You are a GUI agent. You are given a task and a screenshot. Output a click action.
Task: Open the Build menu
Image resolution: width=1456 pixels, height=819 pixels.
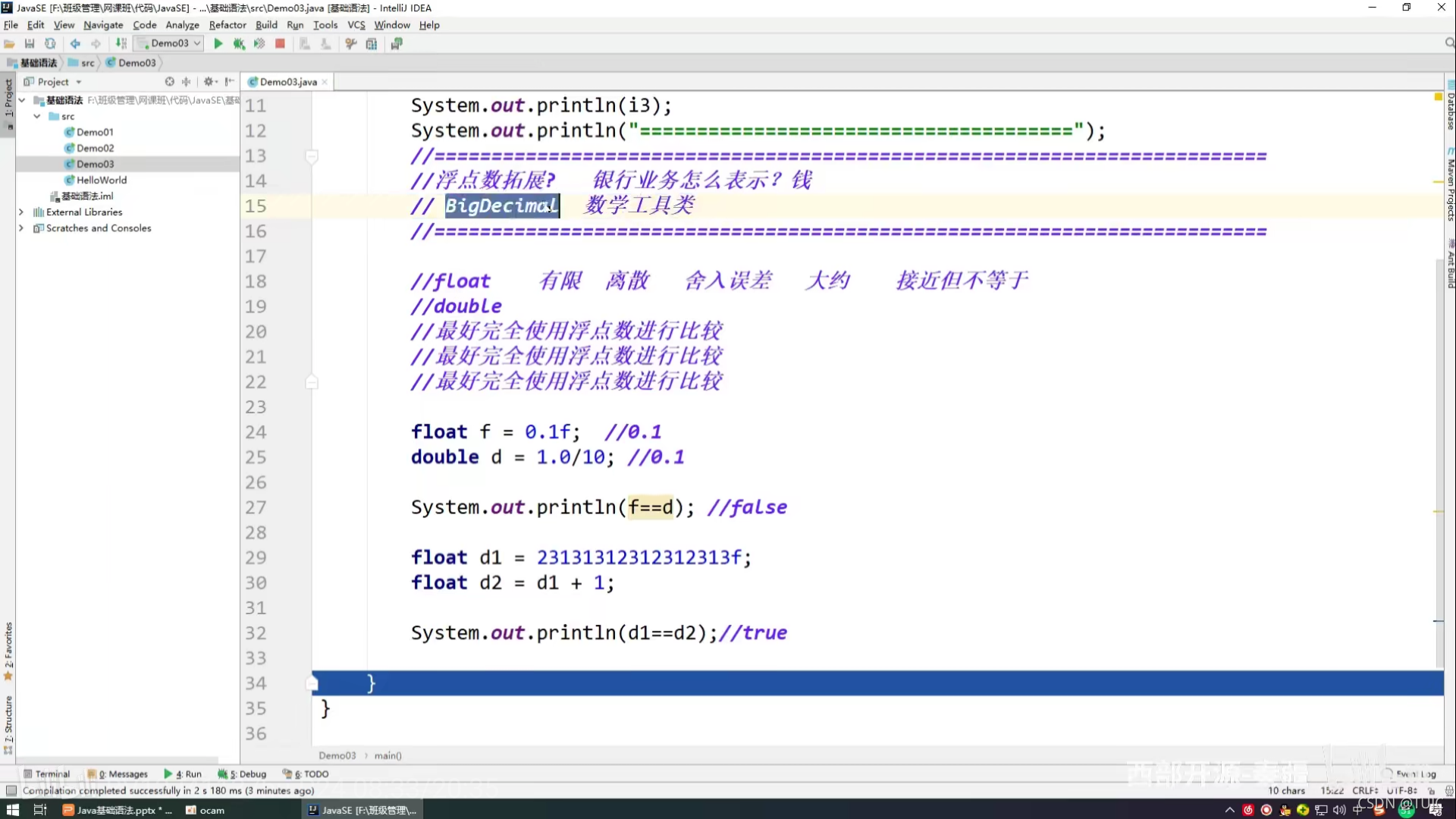(x=266, y=25)
